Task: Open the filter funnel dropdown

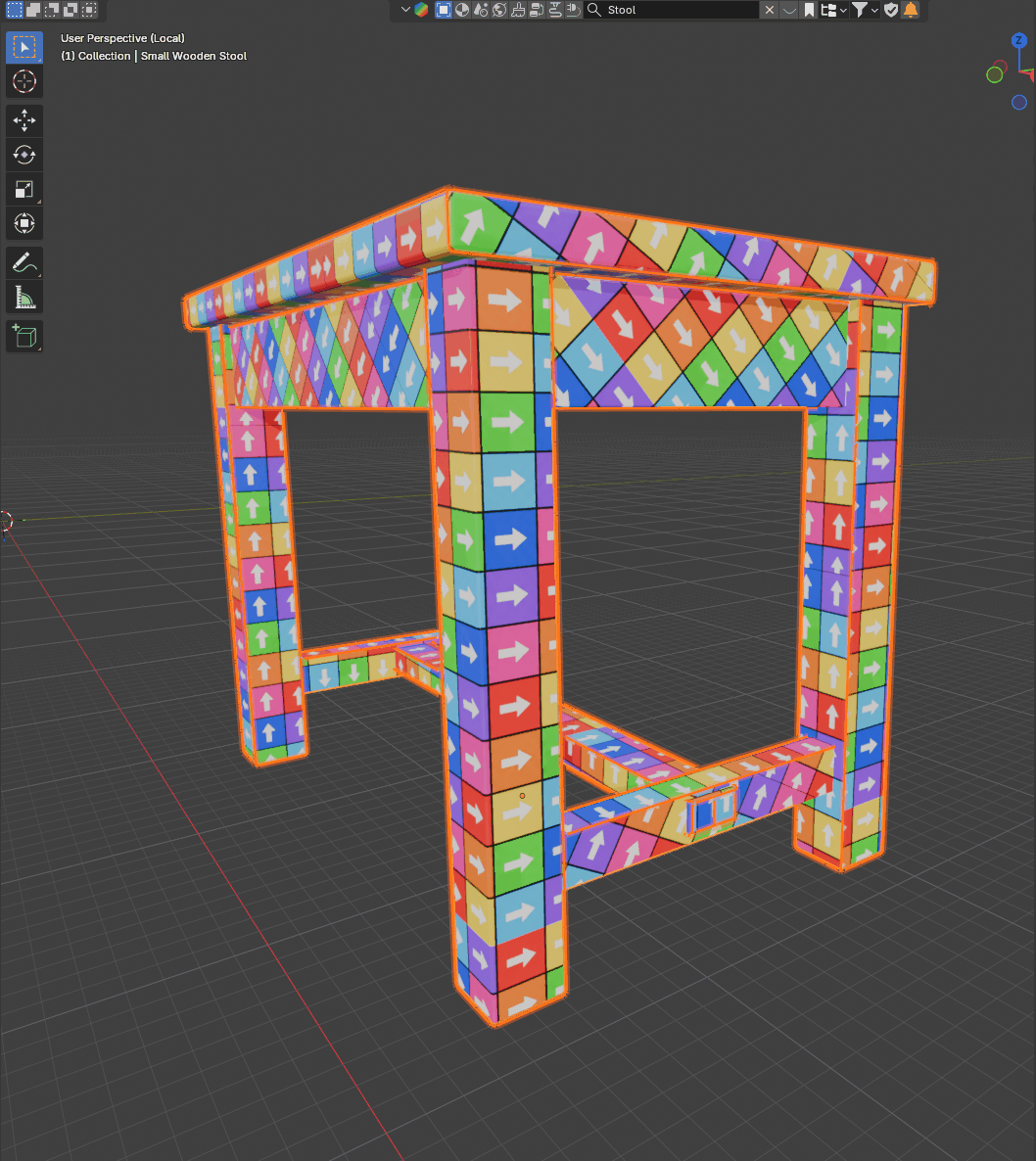Action: pos(865,10)
